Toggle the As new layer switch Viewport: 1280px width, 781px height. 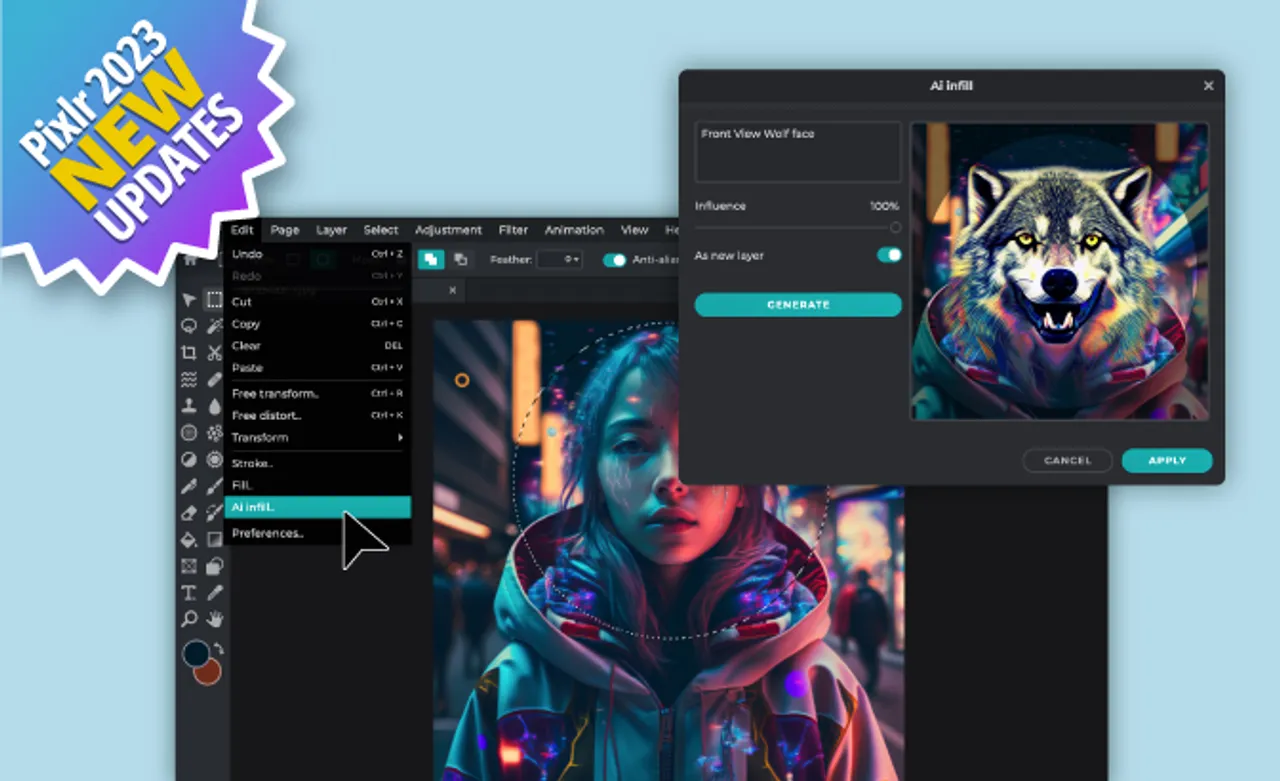889,255
